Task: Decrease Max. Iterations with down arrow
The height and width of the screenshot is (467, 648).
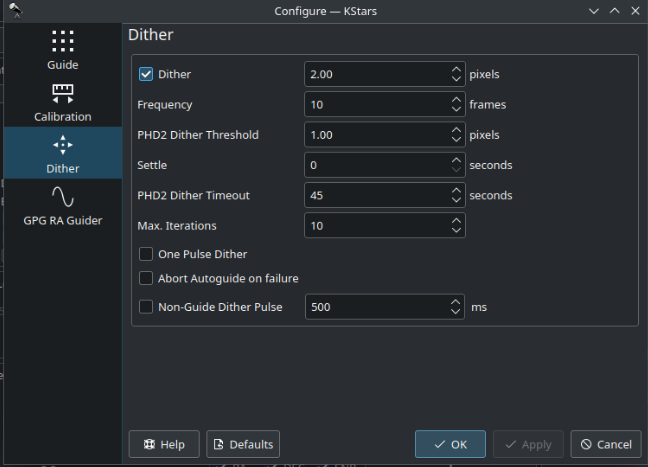Action: (x=456, y=230)
